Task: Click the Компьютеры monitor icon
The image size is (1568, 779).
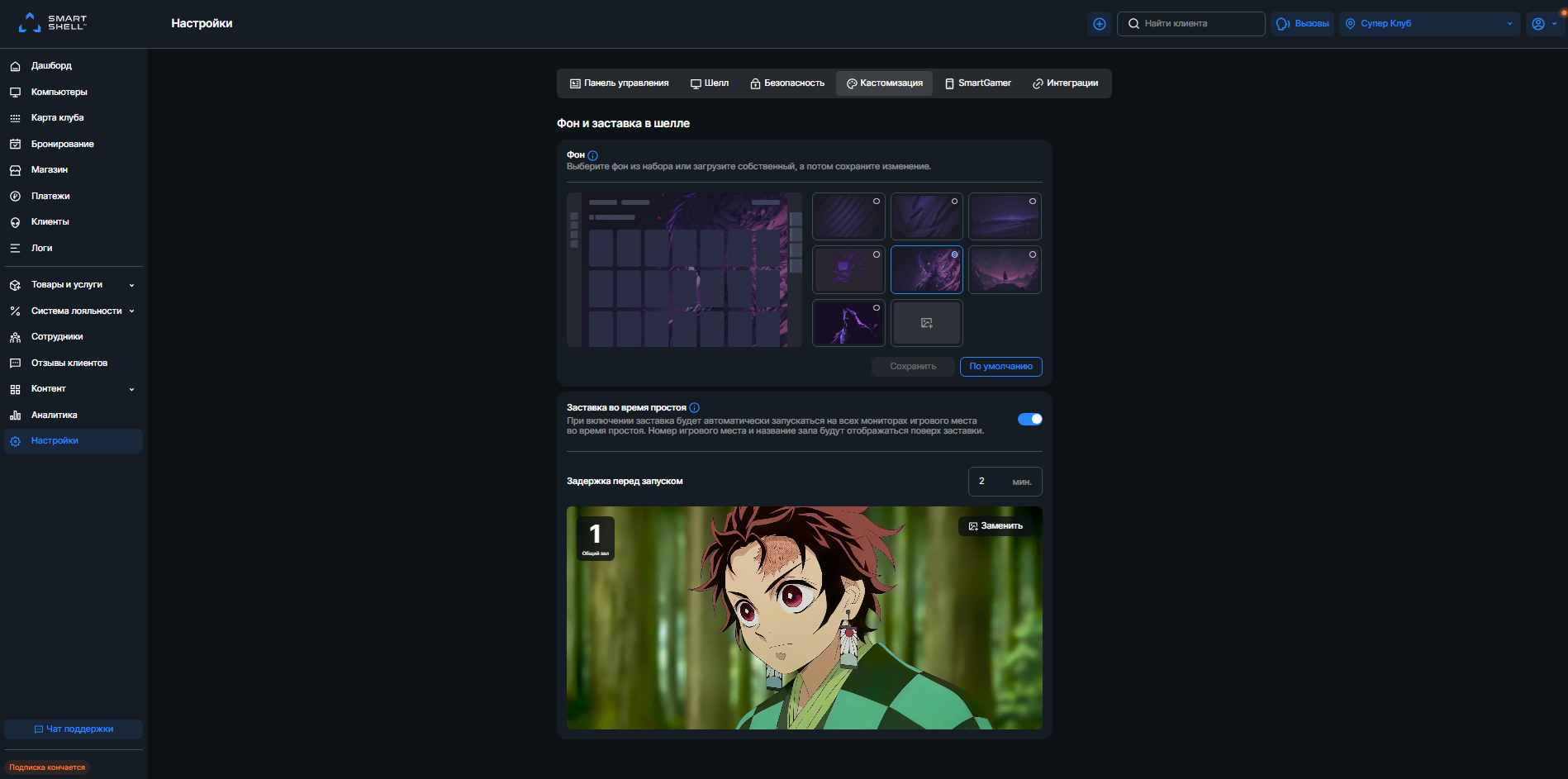Action: coord(15,92)
